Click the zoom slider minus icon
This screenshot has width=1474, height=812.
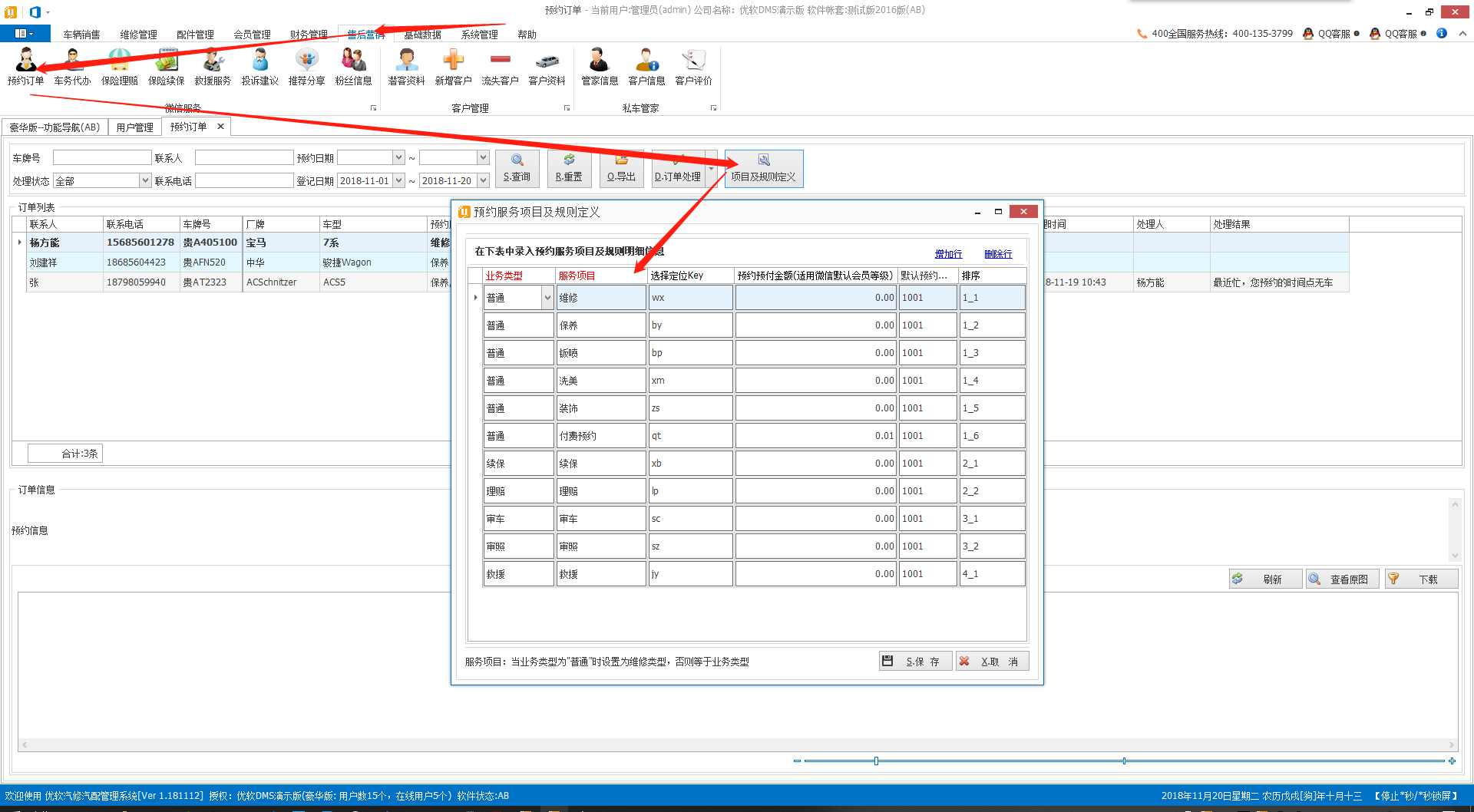pos(797,761)
